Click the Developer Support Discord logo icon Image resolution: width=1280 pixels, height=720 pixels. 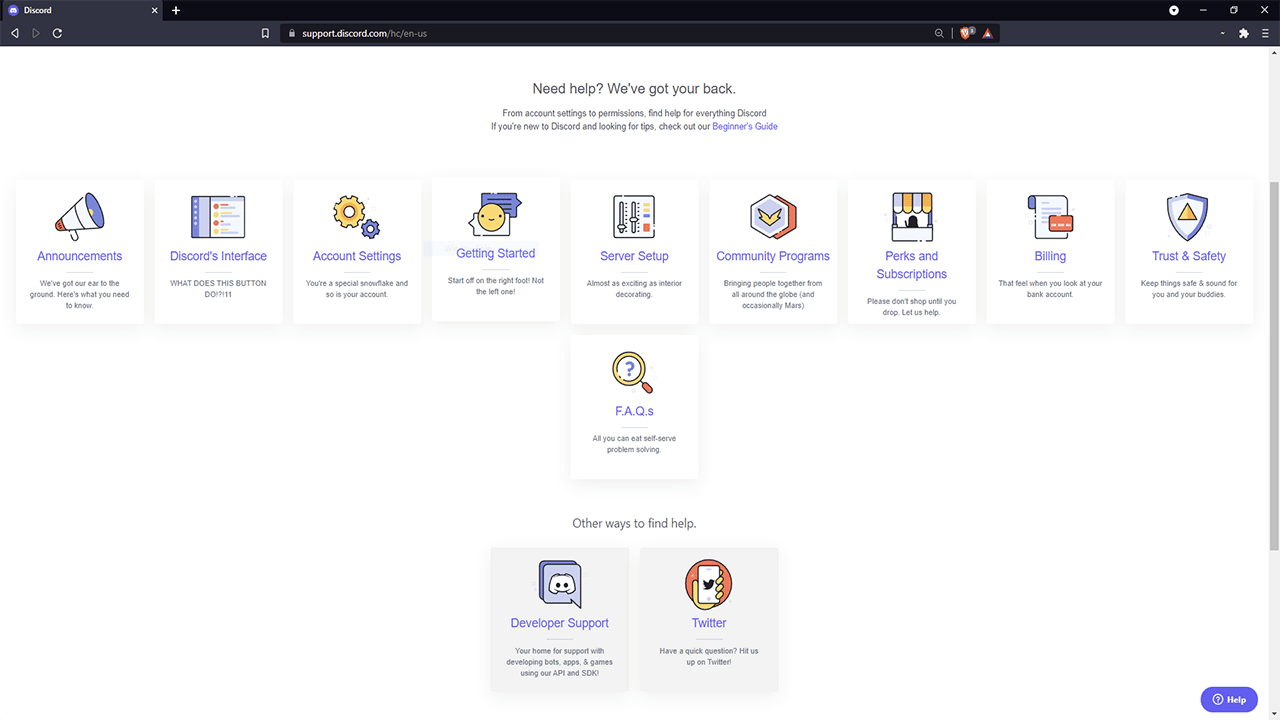[560, 584]
